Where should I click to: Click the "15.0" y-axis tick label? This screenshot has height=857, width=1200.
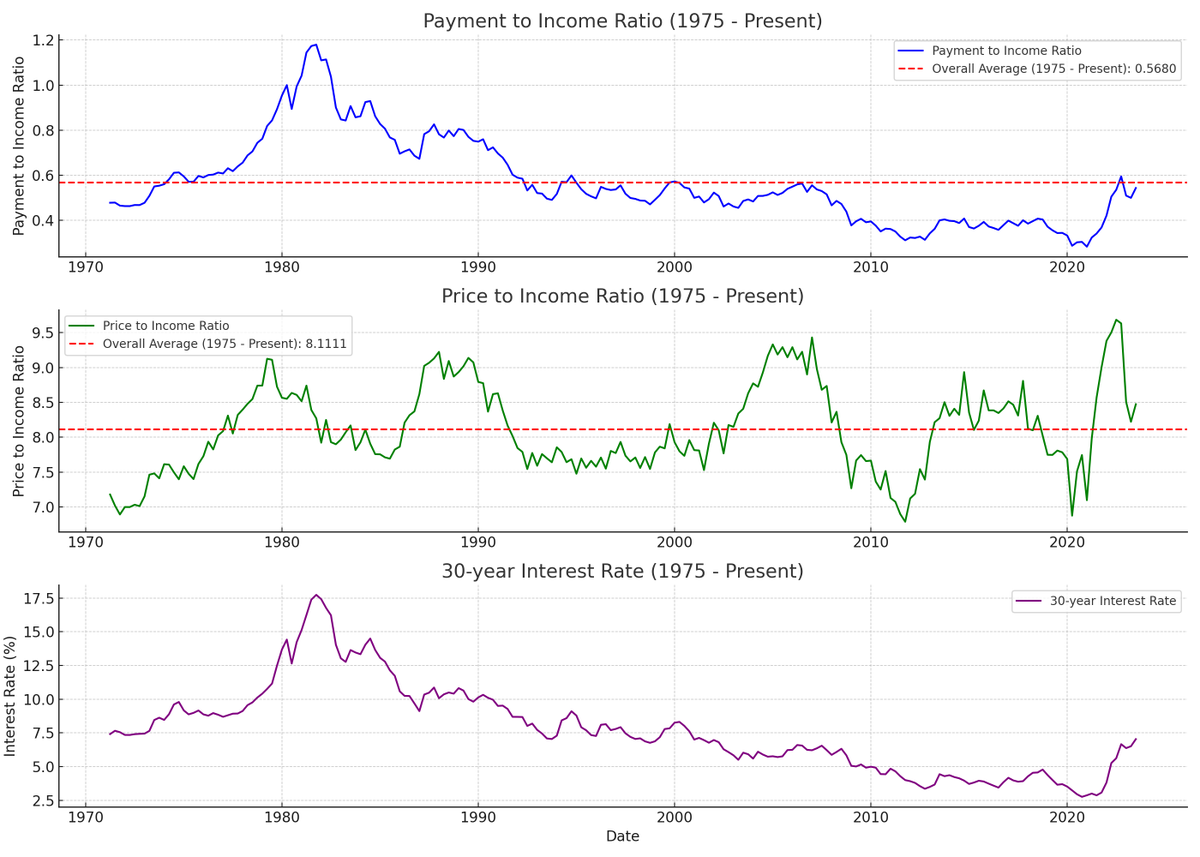38,632
